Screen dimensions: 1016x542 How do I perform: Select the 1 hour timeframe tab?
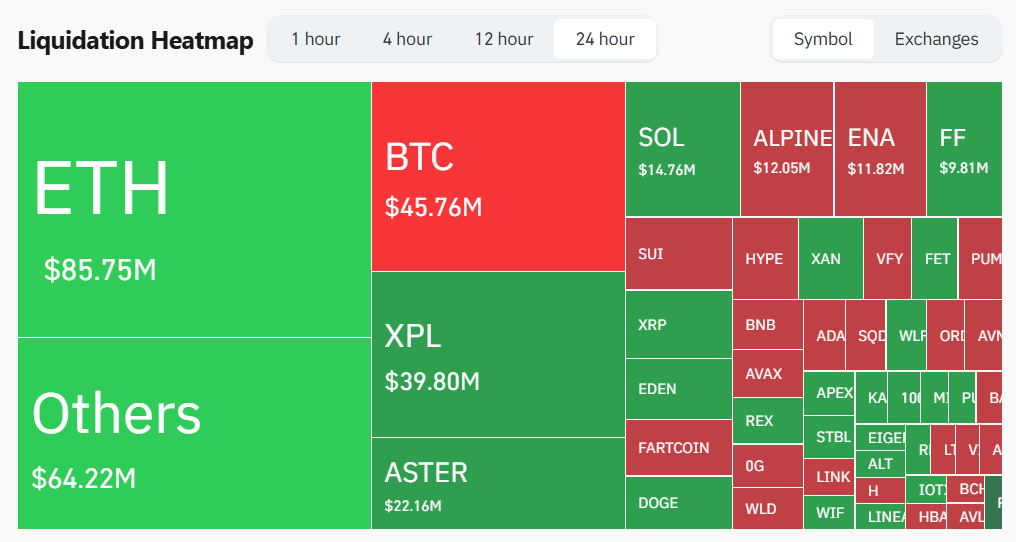point(316,39)
